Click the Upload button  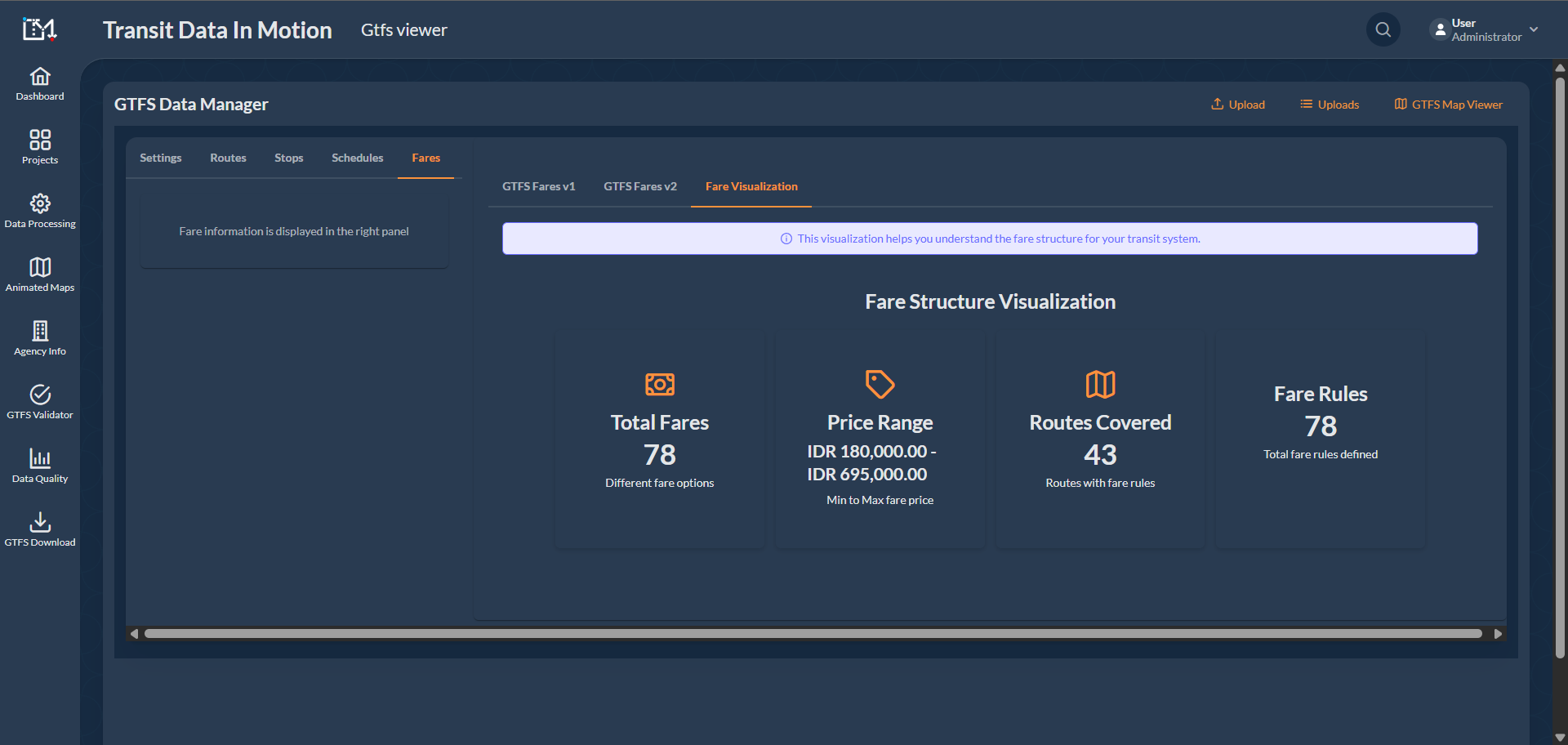1238,104
